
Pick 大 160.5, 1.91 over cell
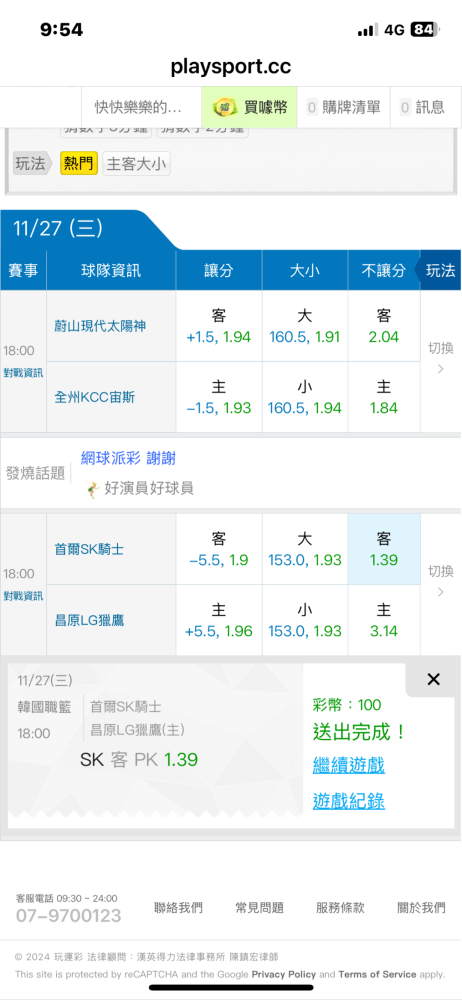[x=304, y=326]
